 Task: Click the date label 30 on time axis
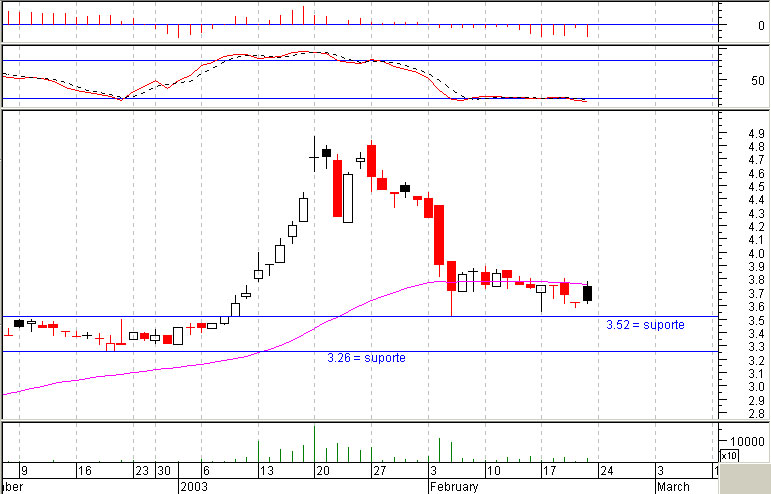(164, 471)
